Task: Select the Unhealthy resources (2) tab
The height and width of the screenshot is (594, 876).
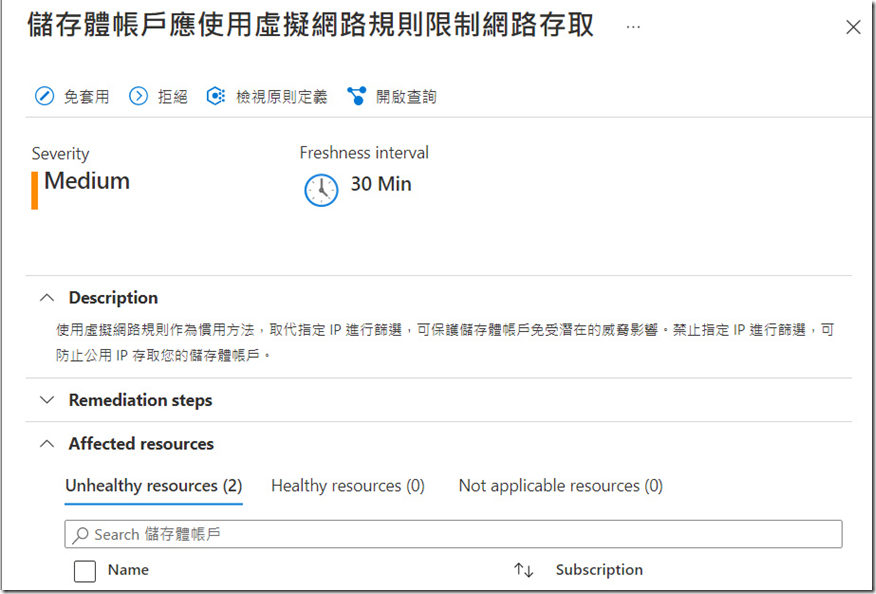Action: click(154, 486)
